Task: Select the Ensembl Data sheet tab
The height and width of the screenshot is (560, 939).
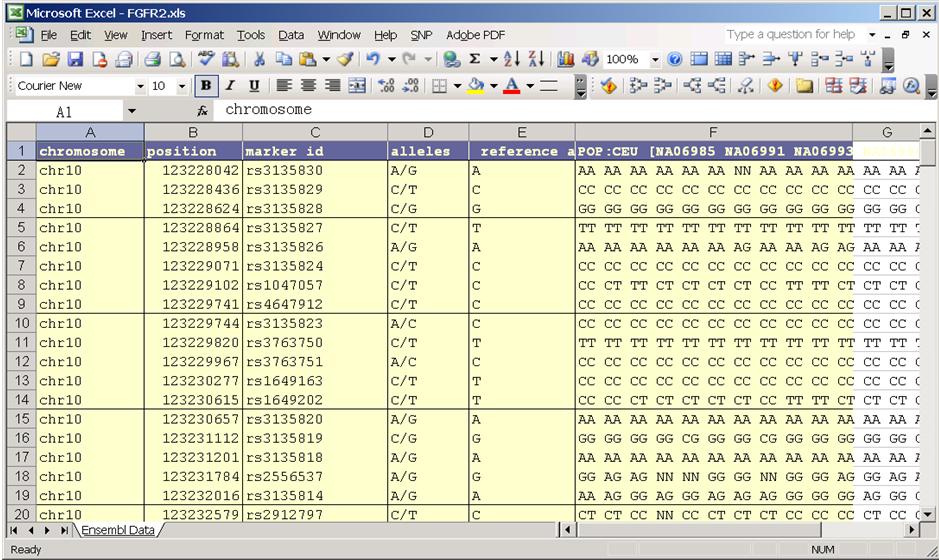Action: (x=117, y=530)
